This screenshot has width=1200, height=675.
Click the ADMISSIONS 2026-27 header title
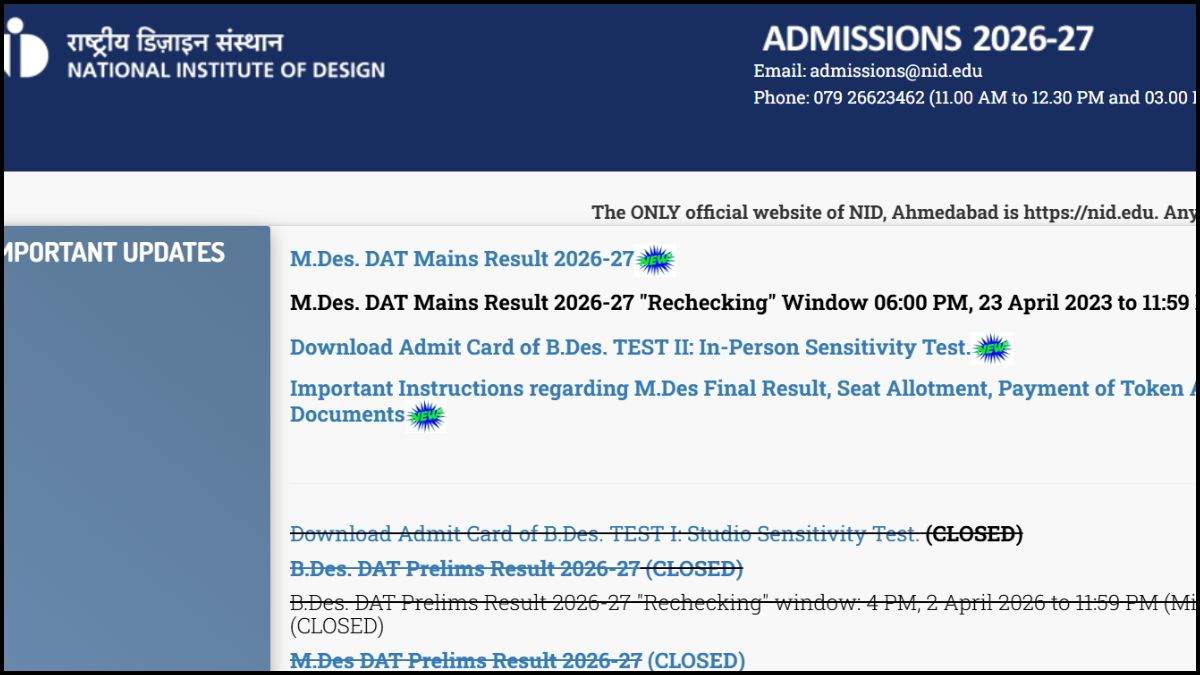point(927,39)
